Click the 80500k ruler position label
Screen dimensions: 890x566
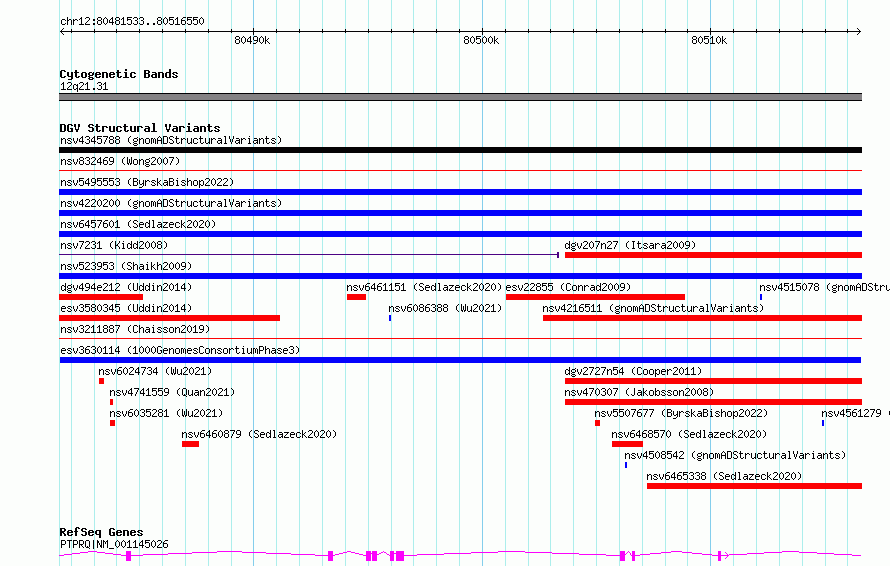481,40
